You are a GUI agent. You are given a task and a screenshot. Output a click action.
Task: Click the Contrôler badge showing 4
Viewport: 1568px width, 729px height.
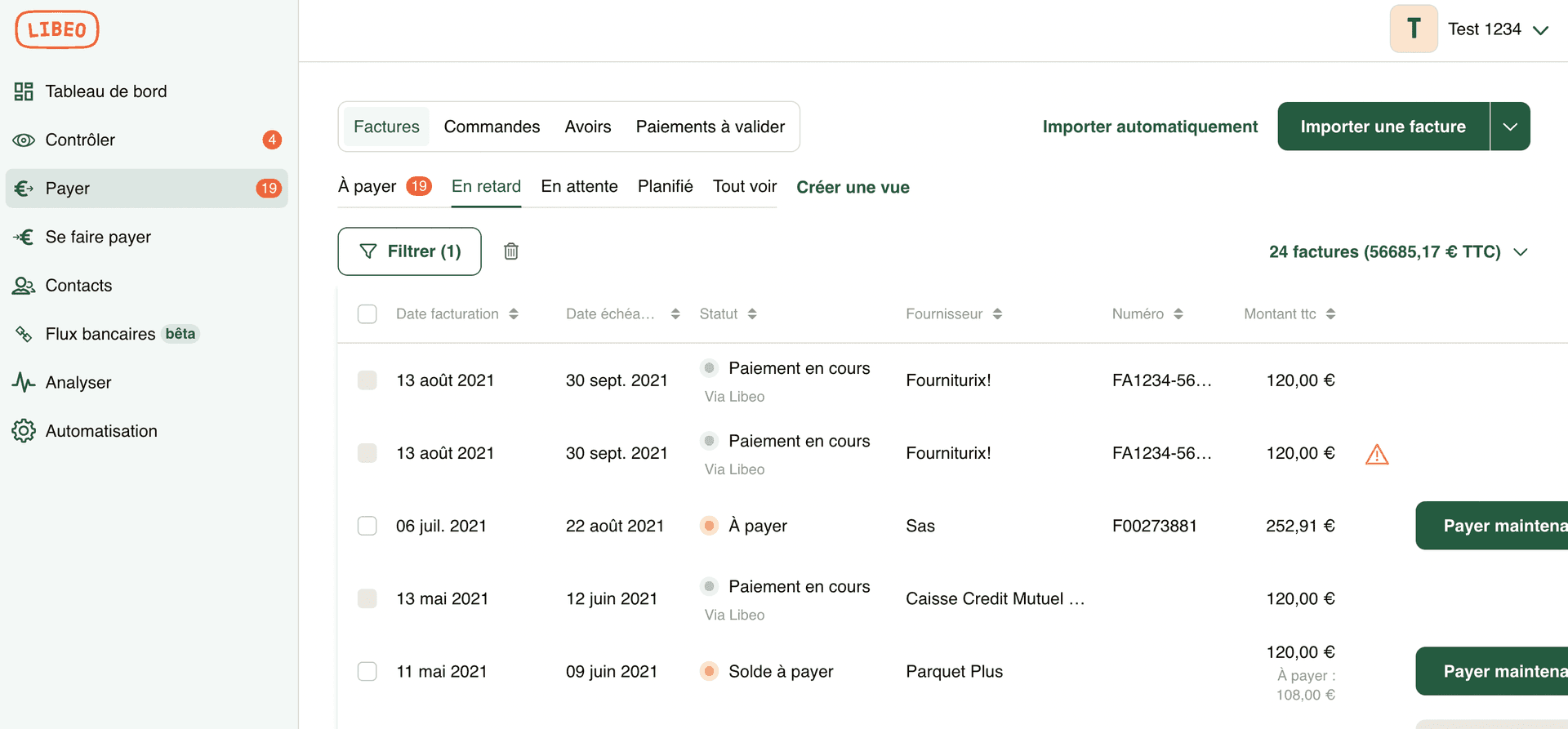[x=272, y=140]
